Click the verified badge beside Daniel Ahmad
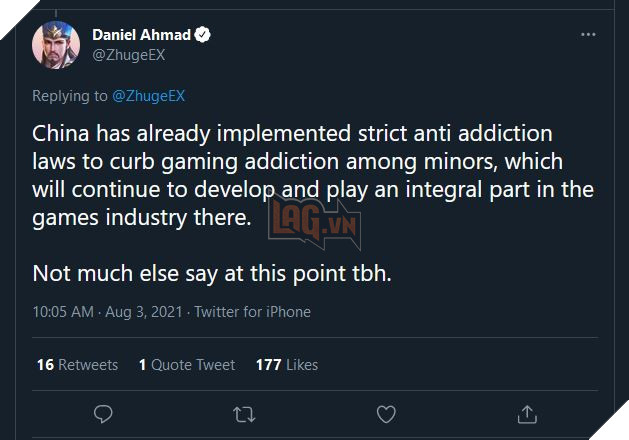The height and width of the screenshot is (440, 629). [x=203, y=34]
